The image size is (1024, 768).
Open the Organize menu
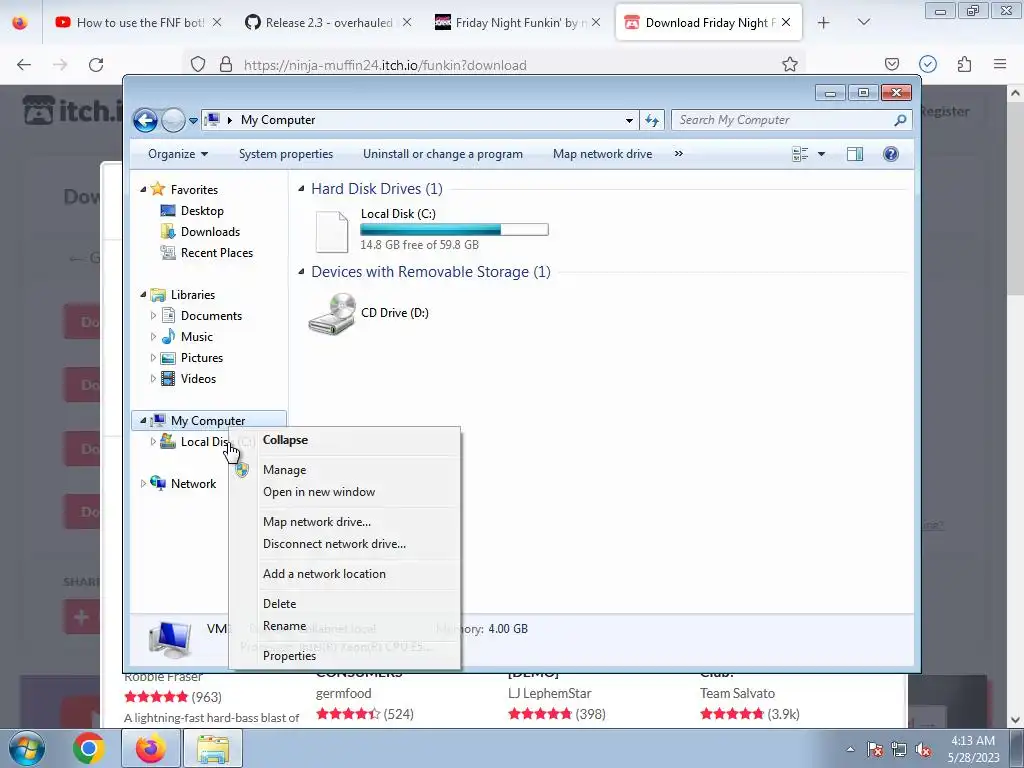178,154
